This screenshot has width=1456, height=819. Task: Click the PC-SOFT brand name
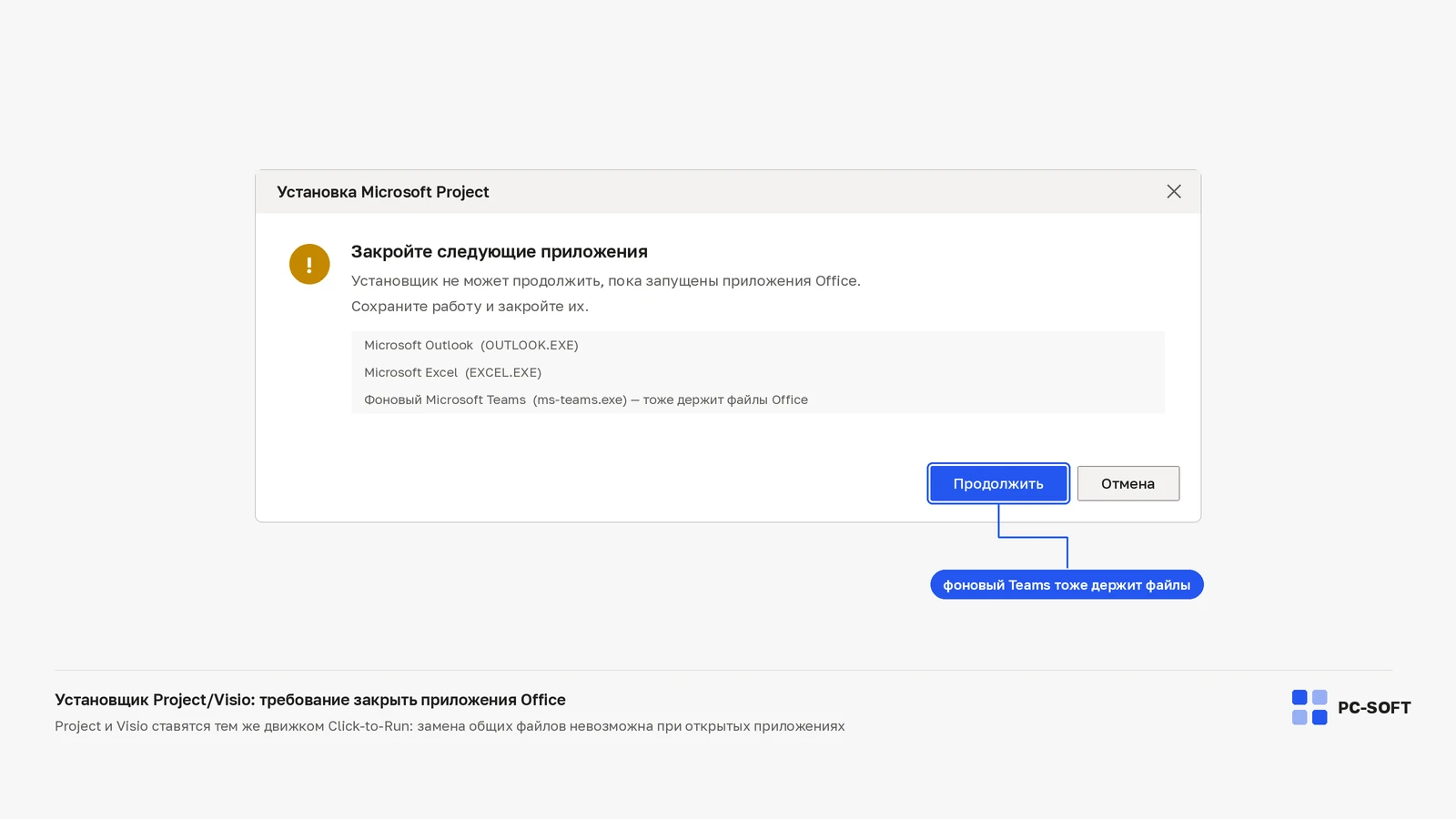(1374, 708)
